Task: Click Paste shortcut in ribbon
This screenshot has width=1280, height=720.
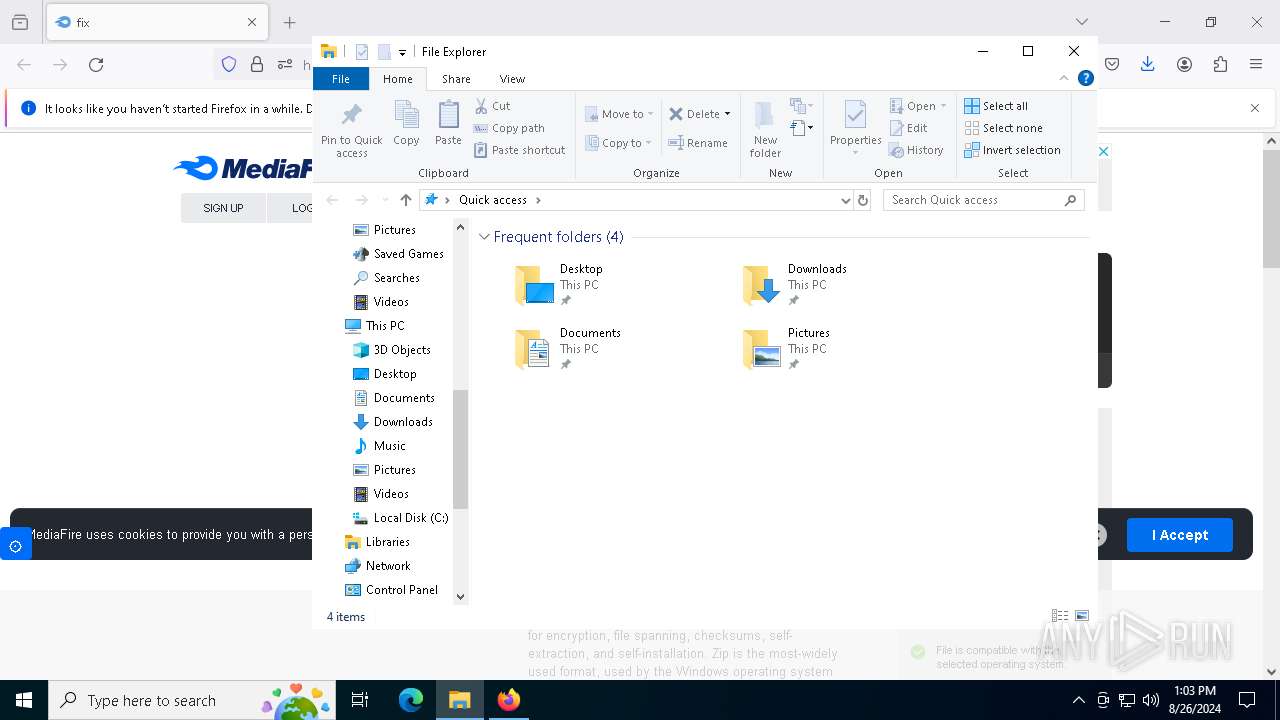Action: click(519, 150)
